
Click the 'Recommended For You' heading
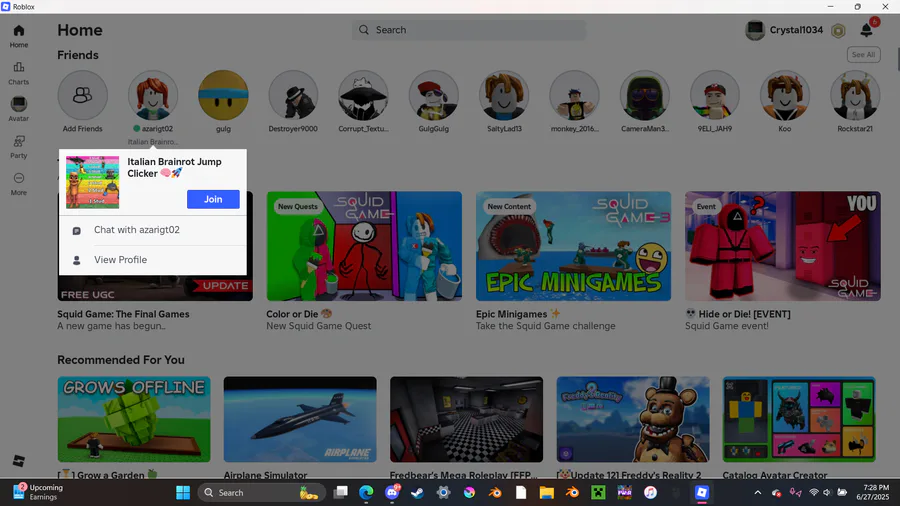pyautogui.click(x=121, y=360)
